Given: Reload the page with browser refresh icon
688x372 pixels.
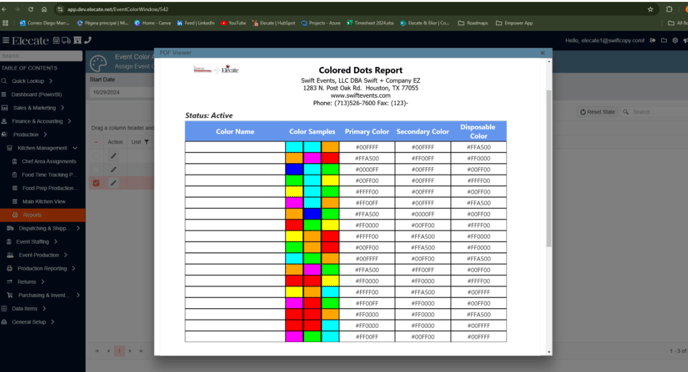Looking at the screenshot, I should coord(30,9).
